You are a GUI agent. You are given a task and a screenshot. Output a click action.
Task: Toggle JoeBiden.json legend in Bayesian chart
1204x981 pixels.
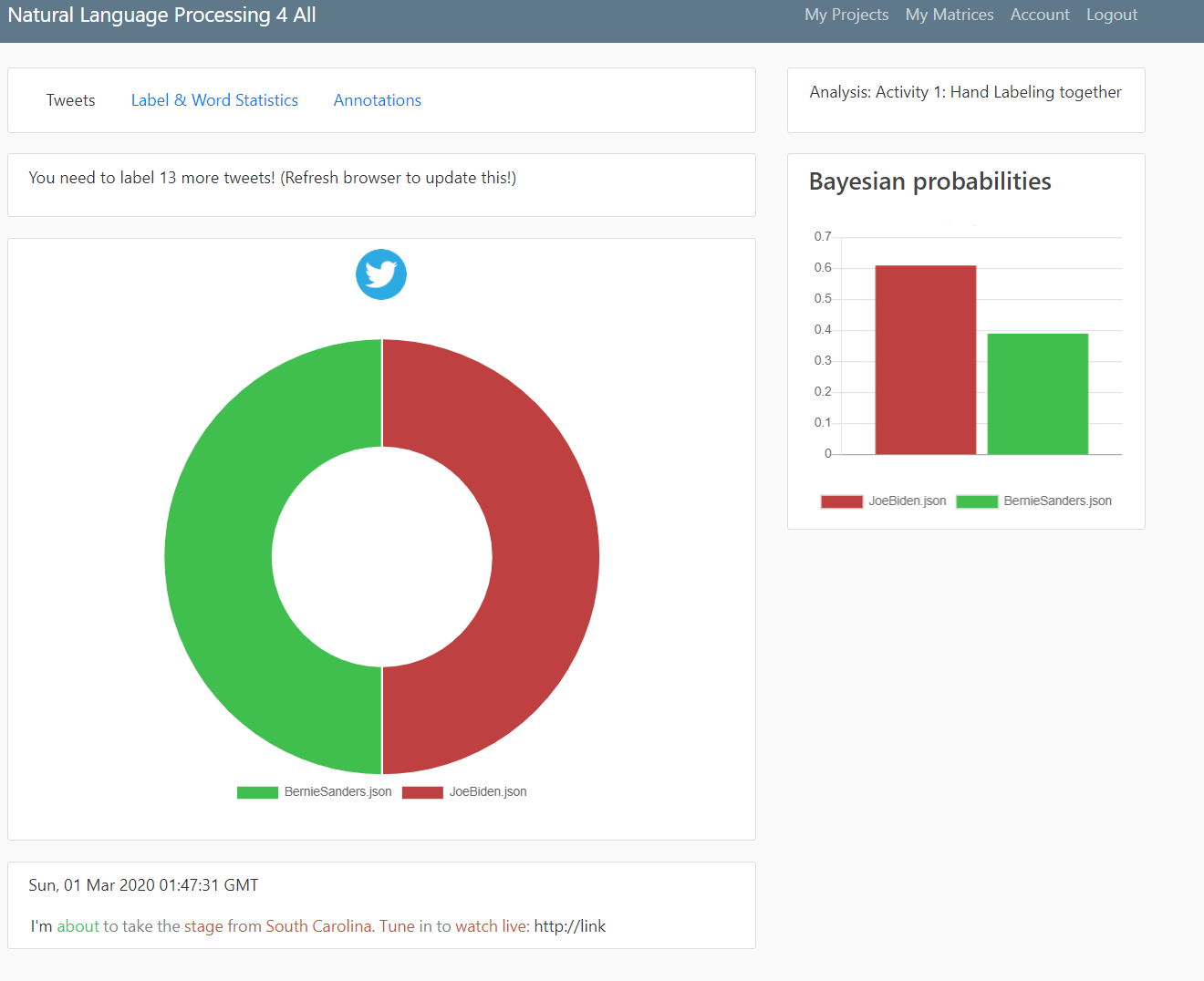tap(883, 501)
